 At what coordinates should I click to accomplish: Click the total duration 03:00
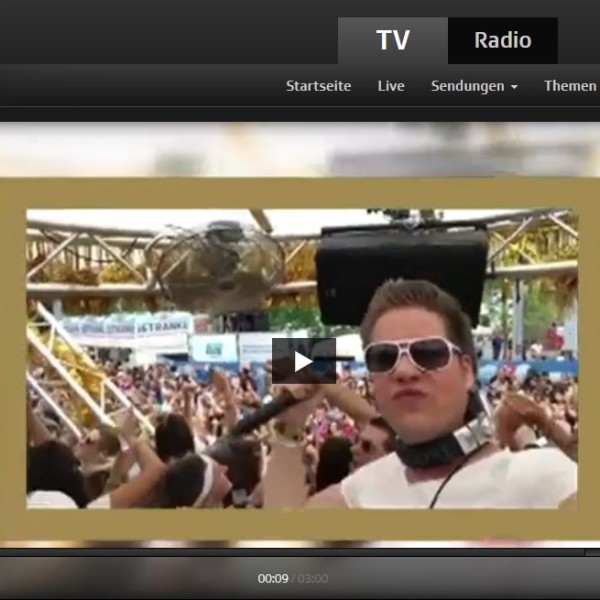pos(312,578)
